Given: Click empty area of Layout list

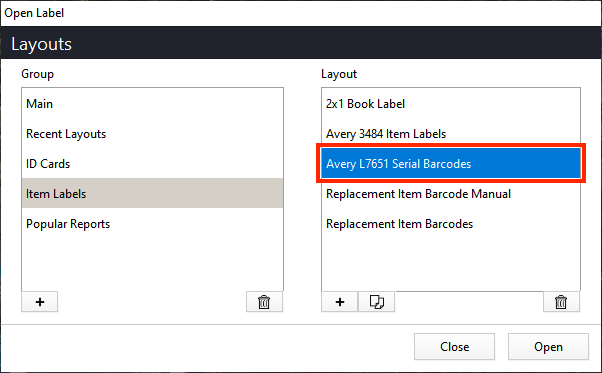Looking at the screenshot, I should [x=451, y=264].
